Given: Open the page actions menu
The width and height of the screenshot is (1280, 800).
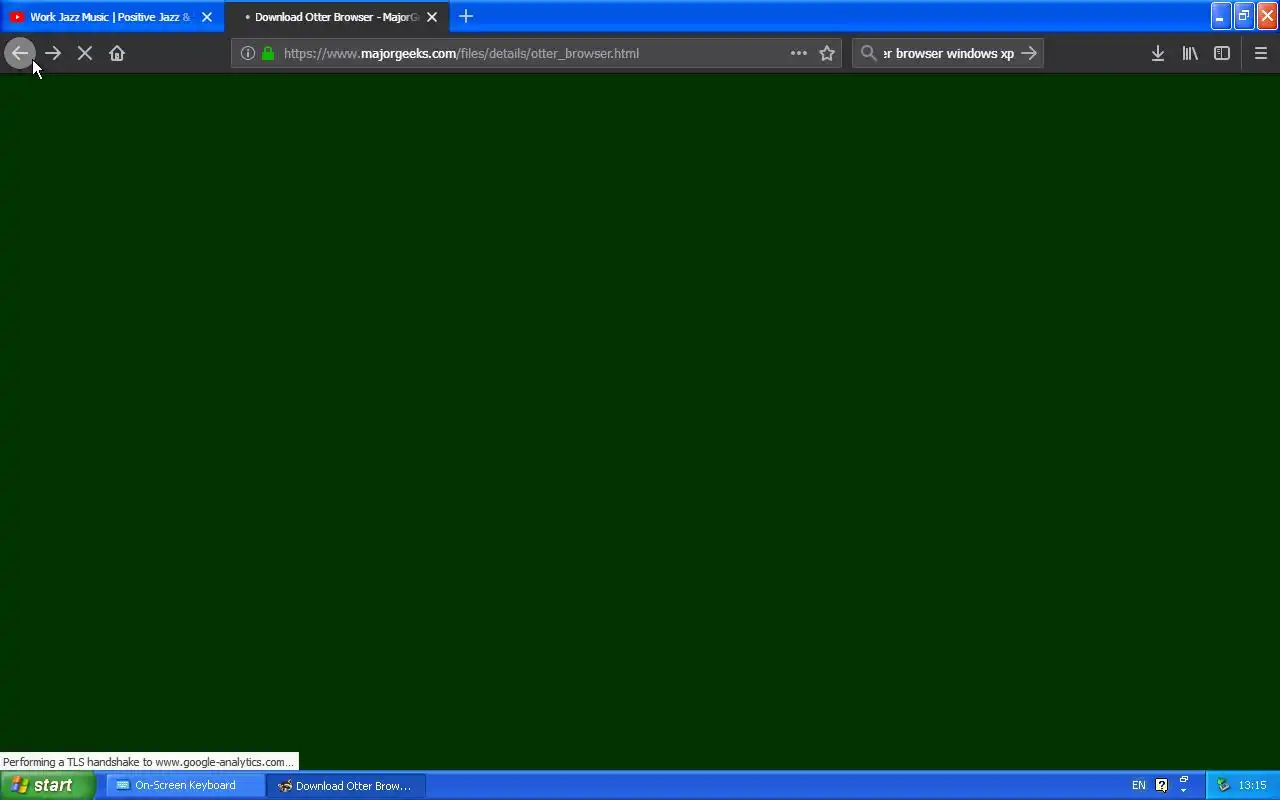Looking at the screenshot, I should coord(798,53).
